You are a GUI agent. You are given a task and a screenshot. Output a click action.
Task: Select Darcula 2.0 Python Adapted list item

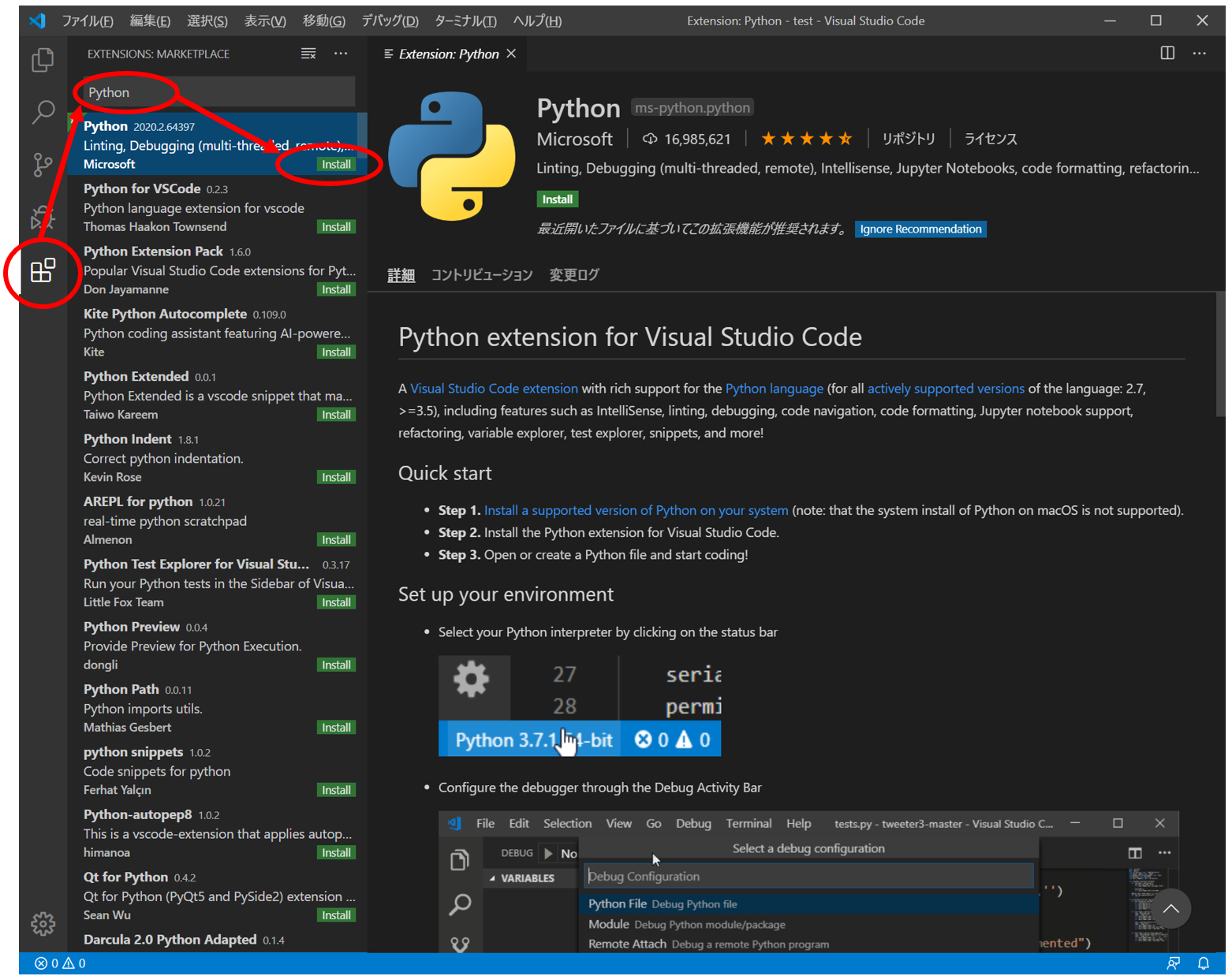tap(218, 940)
